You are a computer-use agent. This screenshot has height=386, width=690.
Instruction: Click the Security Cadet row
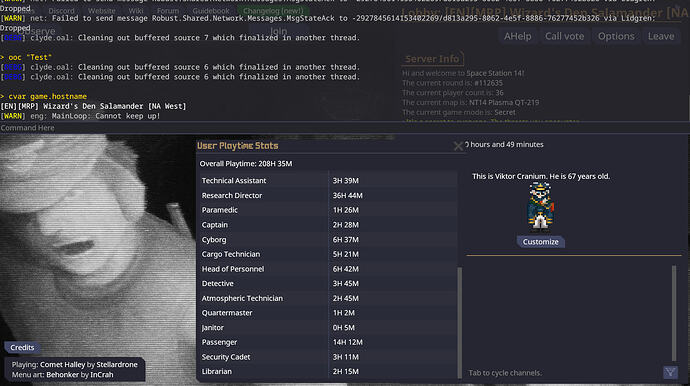328,357
